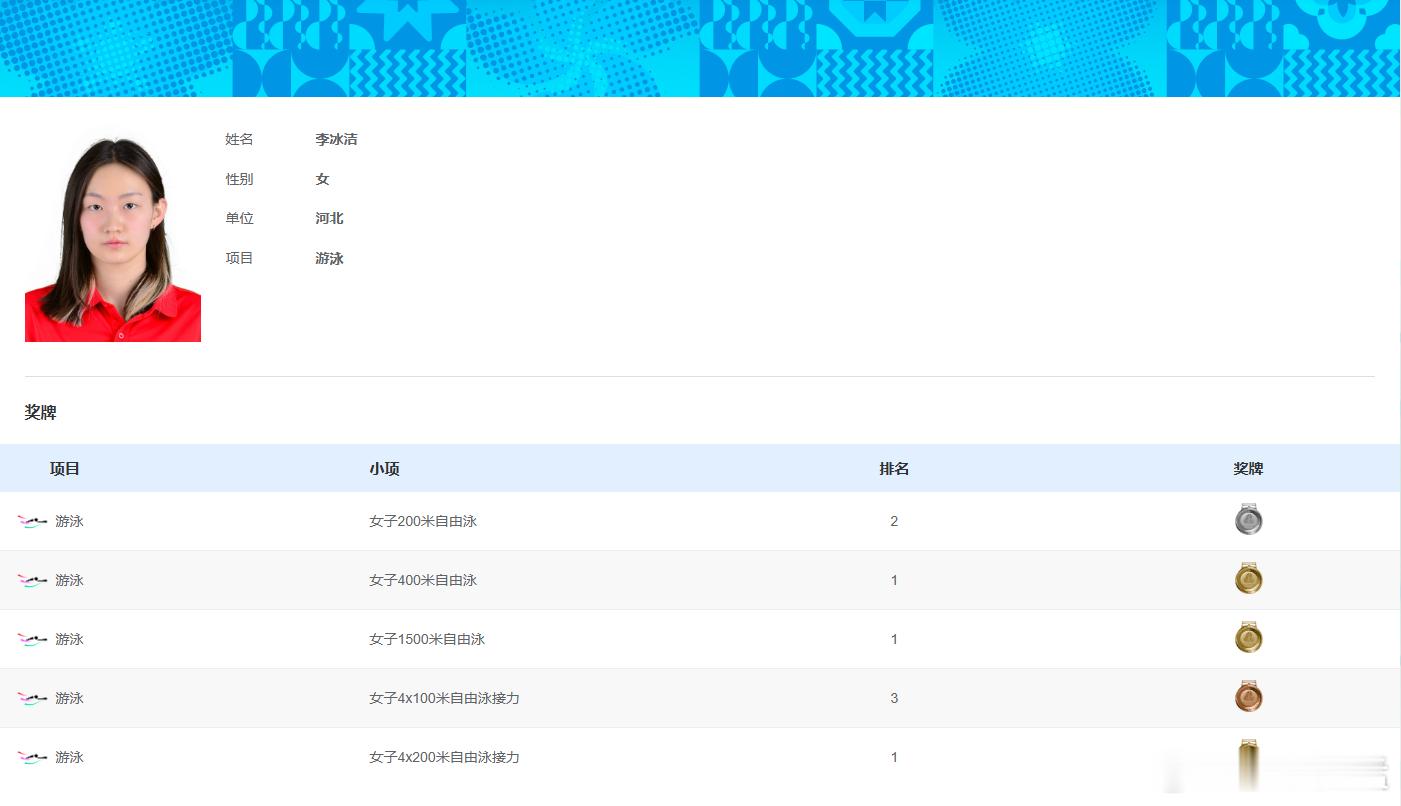1401x806 pixels.
Task: Click 游泳 text in the 女子400米自由泳 row
Action: 69,580
